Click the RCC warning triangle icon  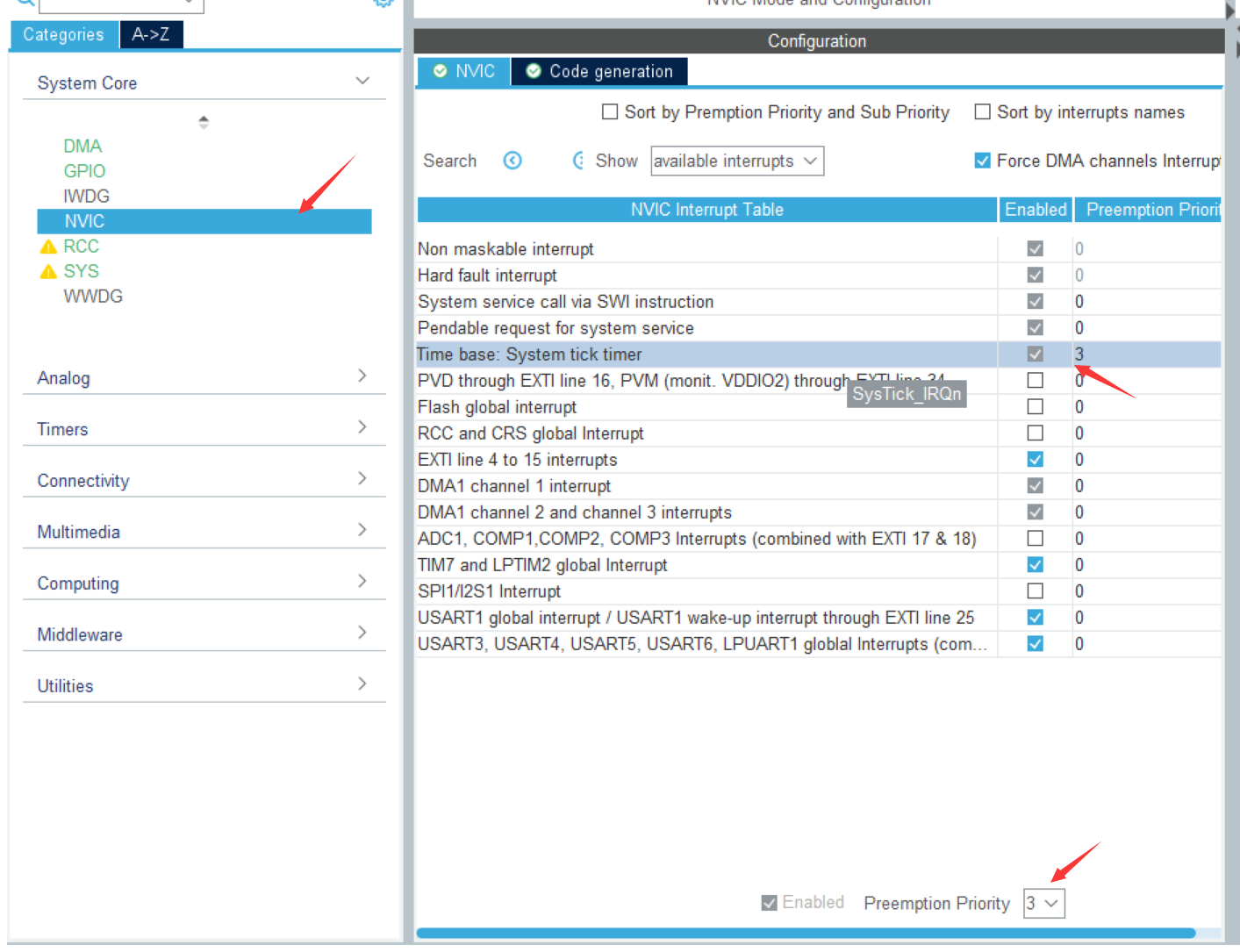[x=48, y=247]
